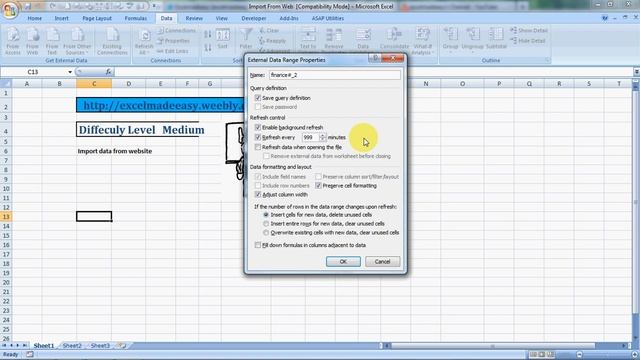The image size is (640, 360).
Task: Click Group outline icon
Action: tap(451, 40)
